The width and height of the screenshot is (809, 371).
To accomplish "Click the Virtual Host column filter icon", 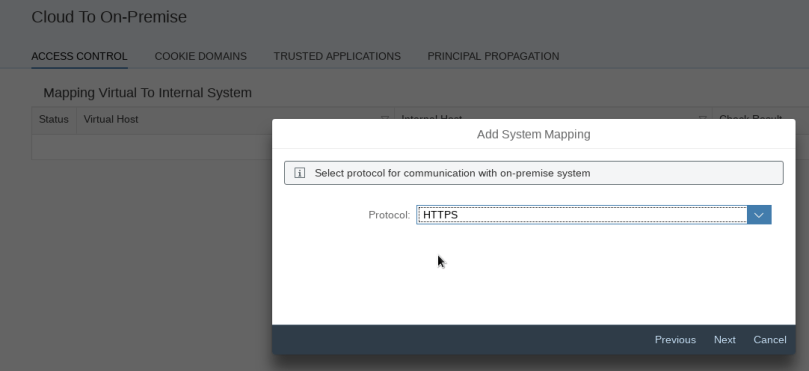I will (x=384, y=118).
